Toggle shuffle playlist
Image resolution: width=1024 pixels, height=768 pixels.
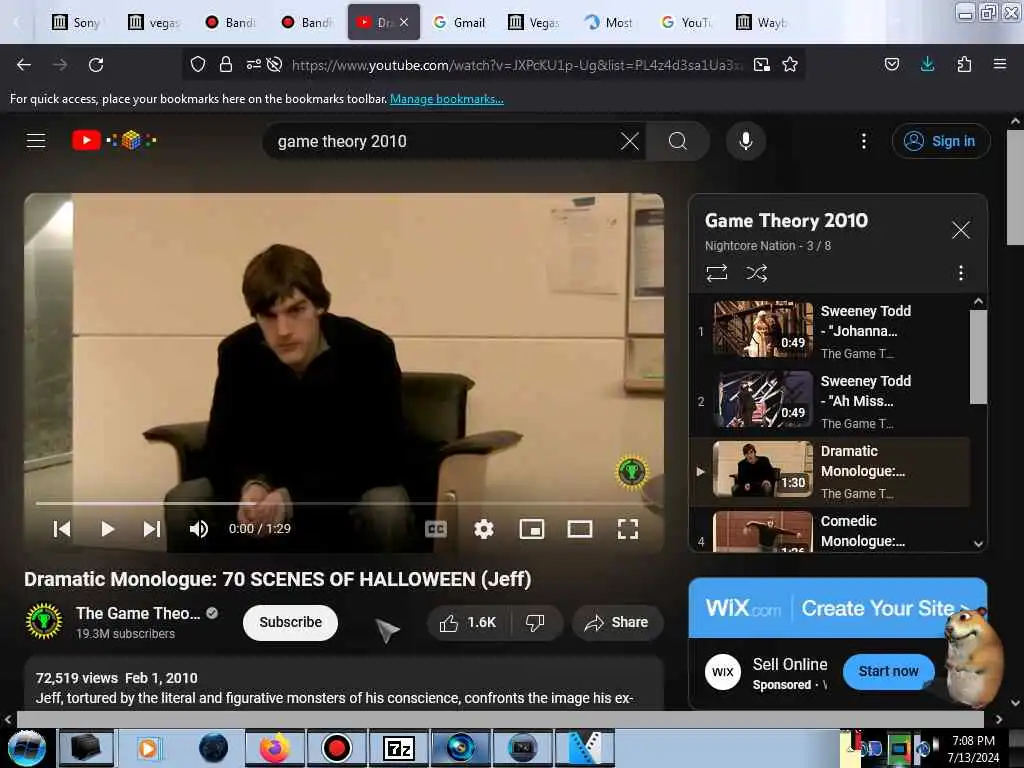click(756, 272)
